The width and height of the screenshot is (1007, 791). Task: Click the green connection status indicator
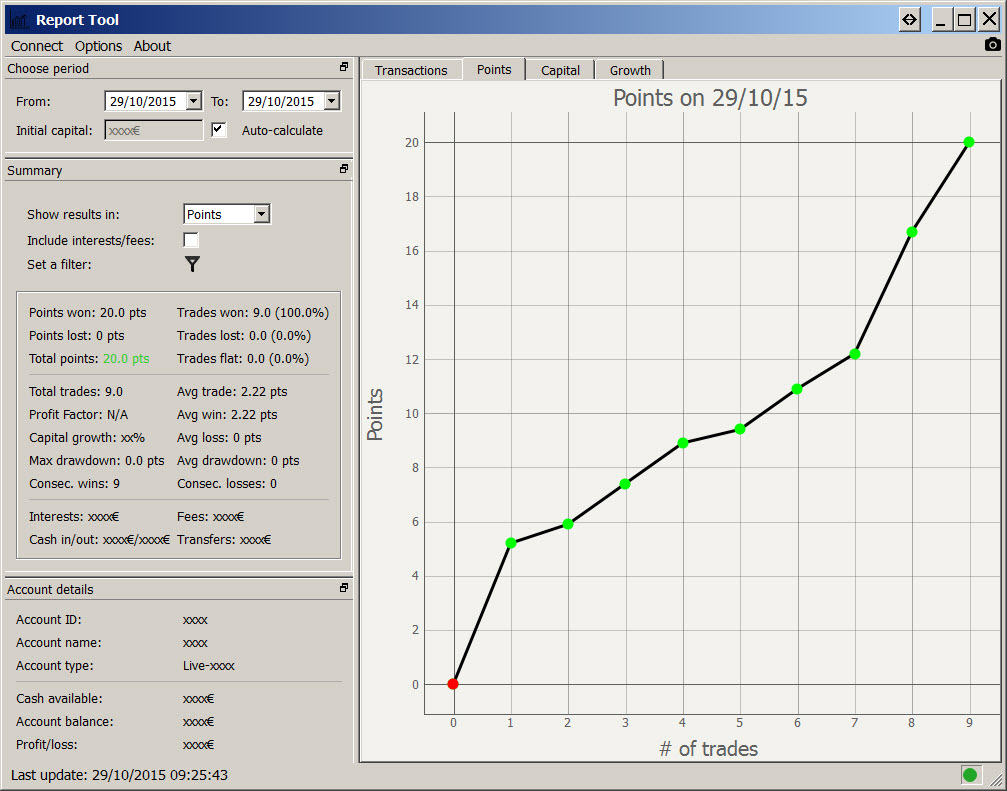coord(969,775)
